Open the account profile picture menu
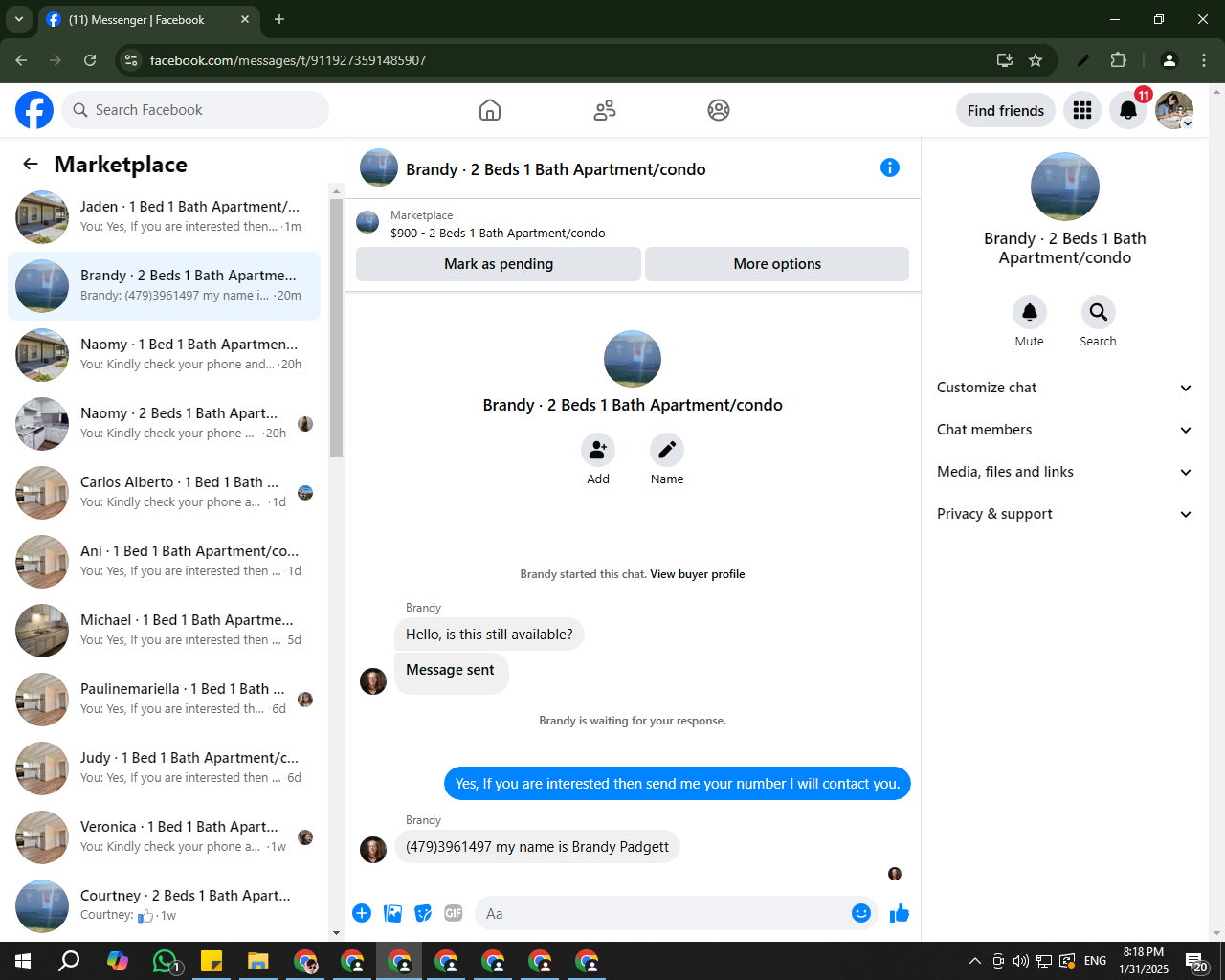The width and height of the screenshot is (1225, 980). click(1174, 110)
